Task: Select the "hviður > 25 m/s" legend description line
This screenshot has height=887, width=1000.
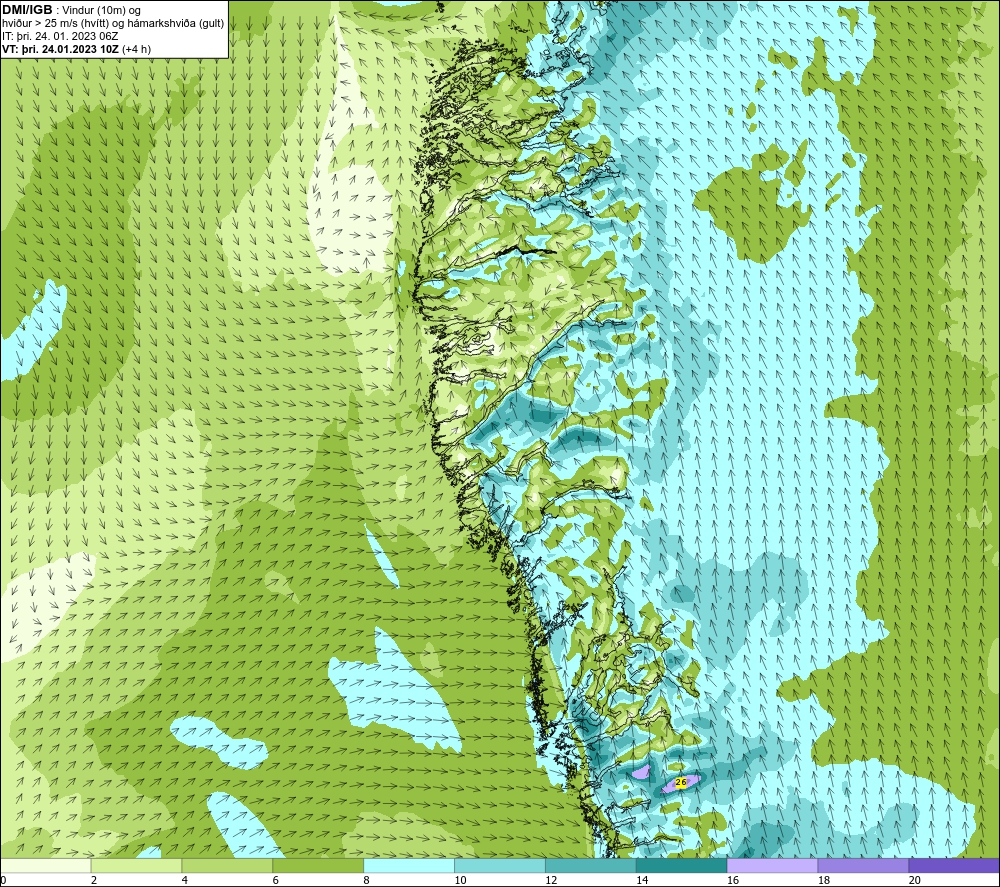Action: click(x=113, y=23)
